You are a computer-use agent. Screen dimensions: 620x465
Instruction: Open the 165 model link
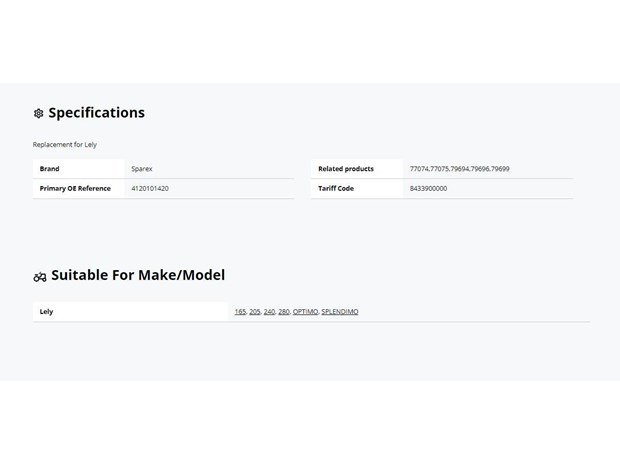[x=240, y=312]
